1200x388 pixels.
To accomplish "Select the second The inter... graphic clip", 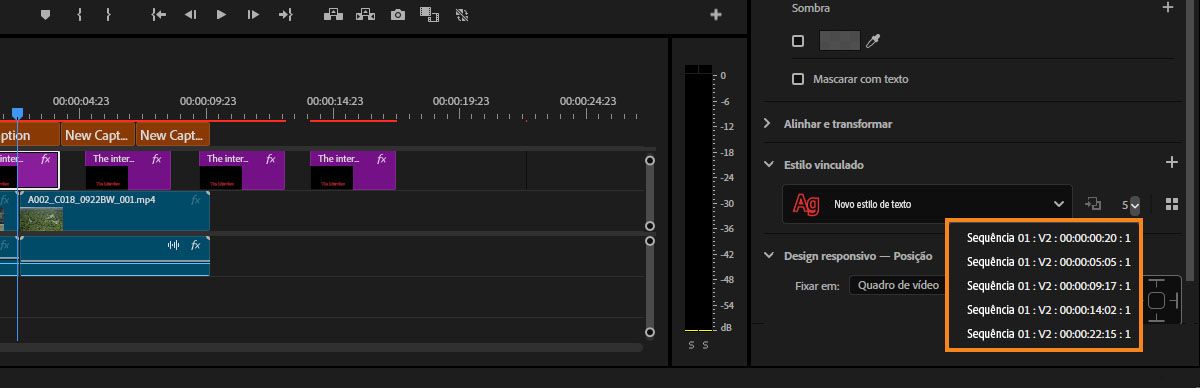I will click(x=127, y=170).
